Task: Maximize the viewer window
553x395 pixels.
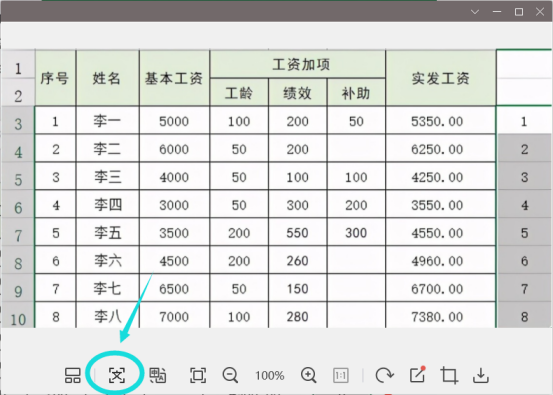Action: [519, 12]
